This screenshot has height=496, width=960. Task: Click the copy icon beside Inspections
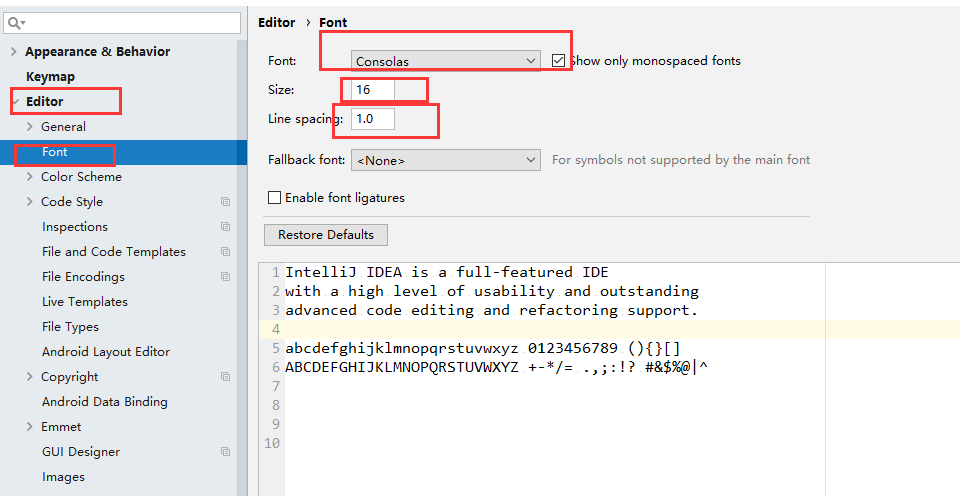pyautogui.click(x=225, y=227)
